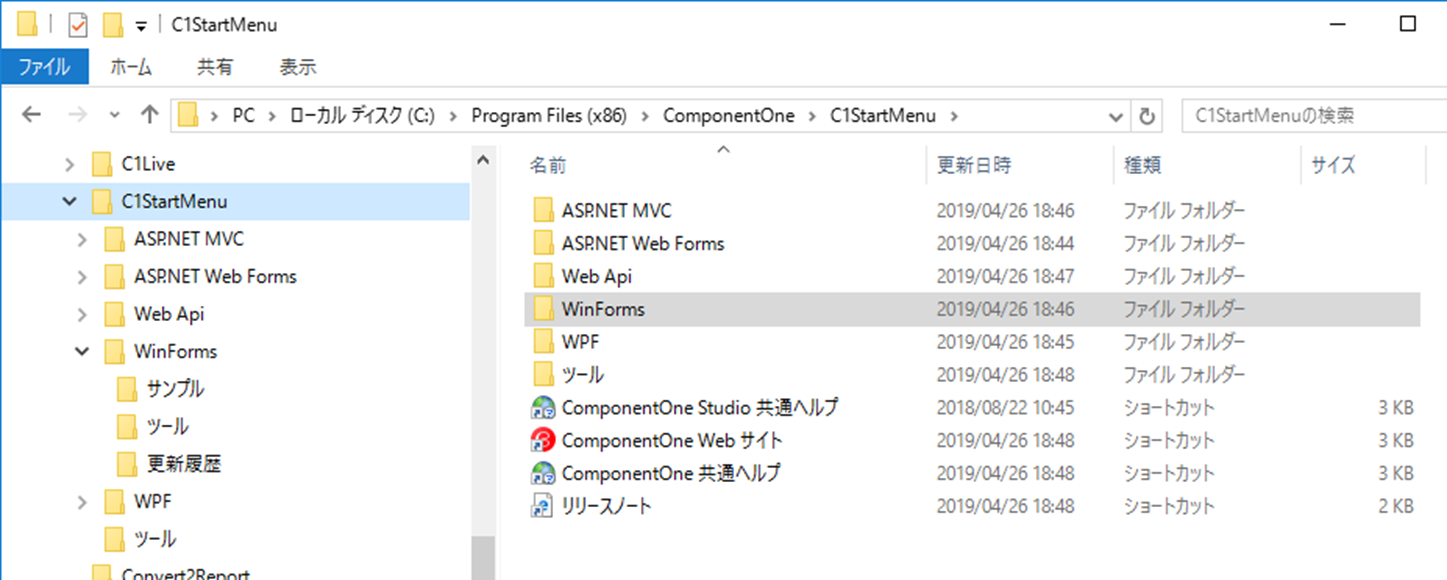This screenshot has width=1447, height=580.
Task: Click the folder icon in quick access toolbar
Action: coord(27,22)
